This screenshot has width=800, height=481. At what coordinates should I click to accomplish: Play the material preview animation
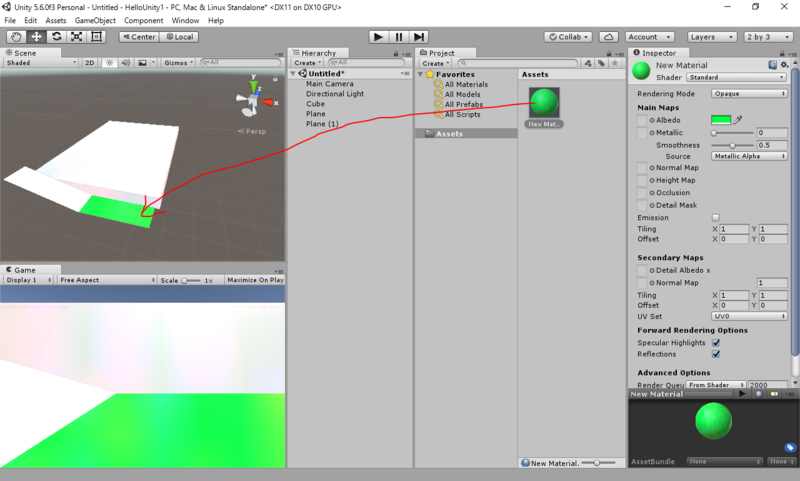[742, 394]
